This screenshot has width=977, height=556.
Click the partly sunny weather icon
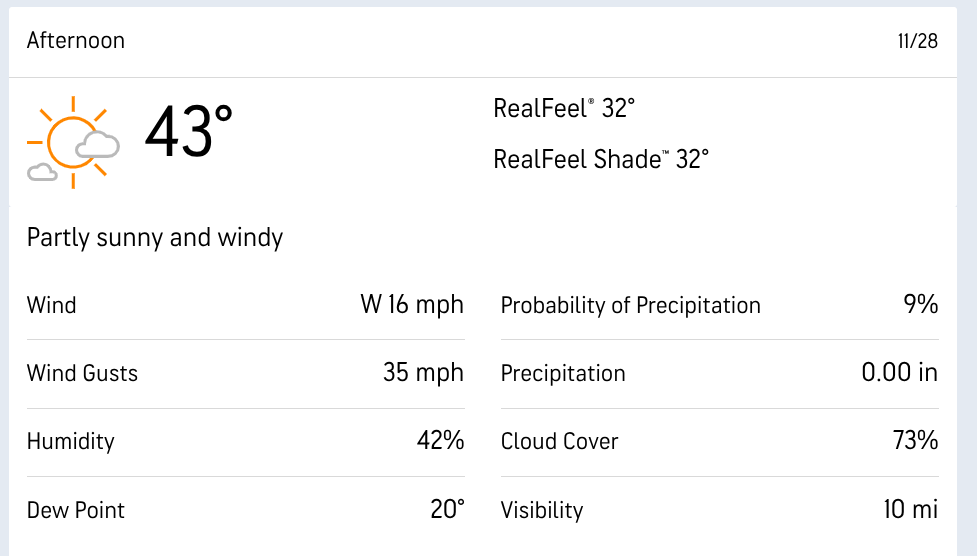click(x=73, y=141)
